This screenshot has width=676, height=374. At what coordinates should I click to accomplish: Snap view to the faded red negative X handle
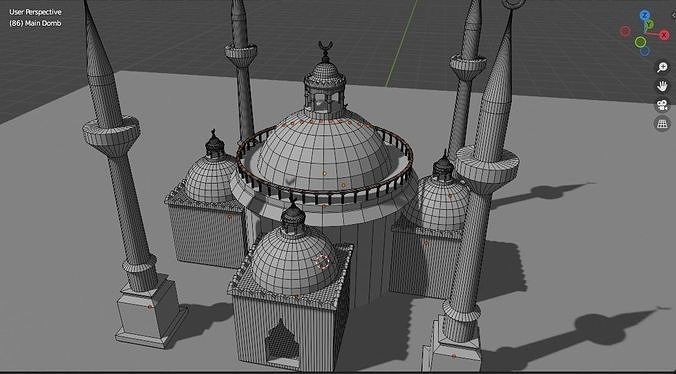tap(625, 31)
